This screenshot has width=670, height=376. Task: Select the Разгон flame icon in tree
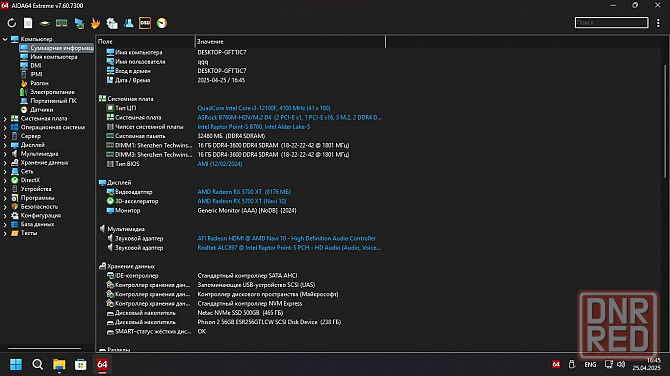coord(24,83)
